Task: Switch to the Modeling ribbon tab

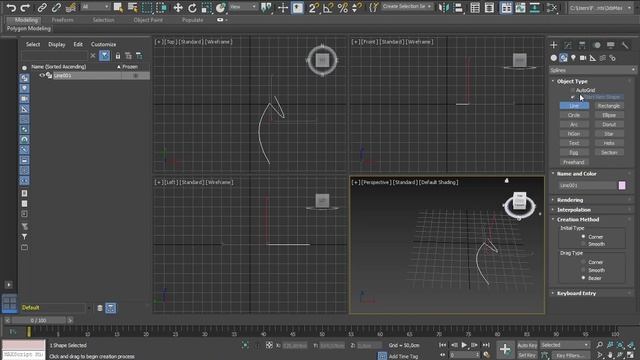Action: click(x=26, y=20)
